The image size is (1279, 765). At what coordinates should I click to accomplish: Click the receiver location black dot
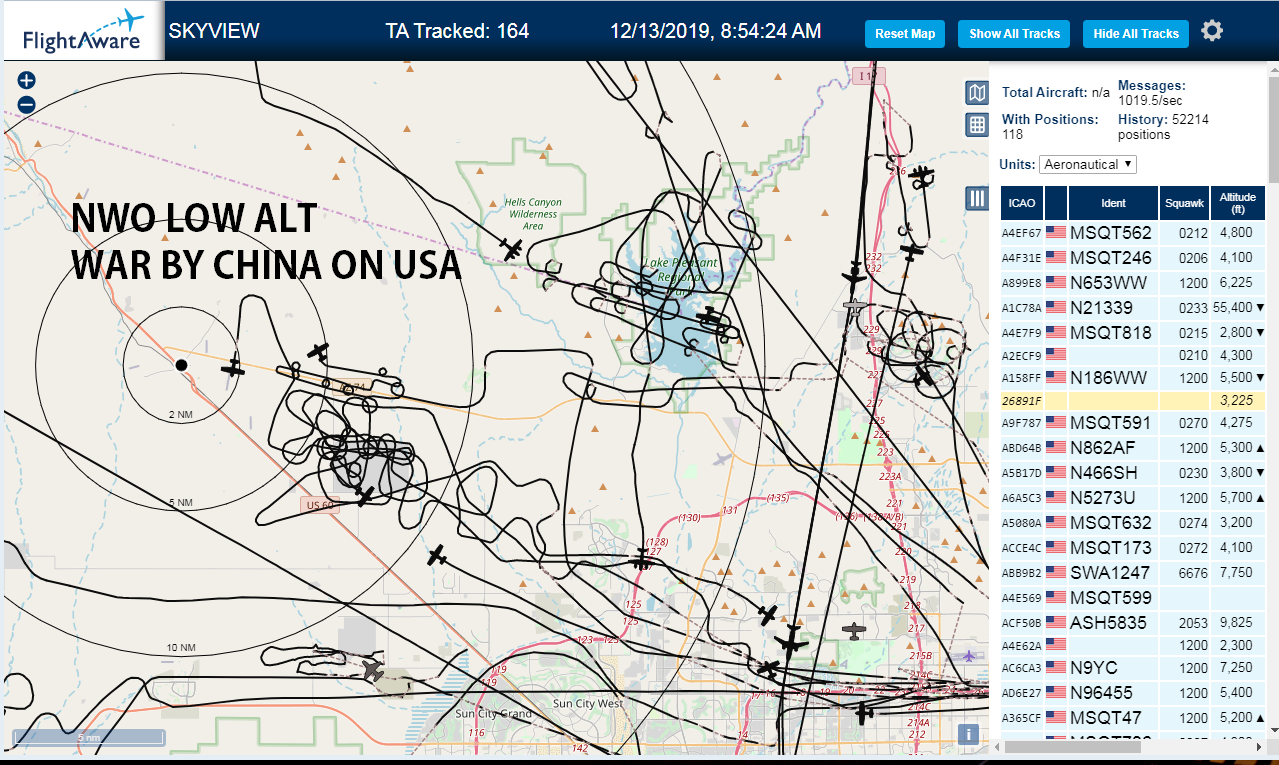pyautogui.click(x=181, y=365)
